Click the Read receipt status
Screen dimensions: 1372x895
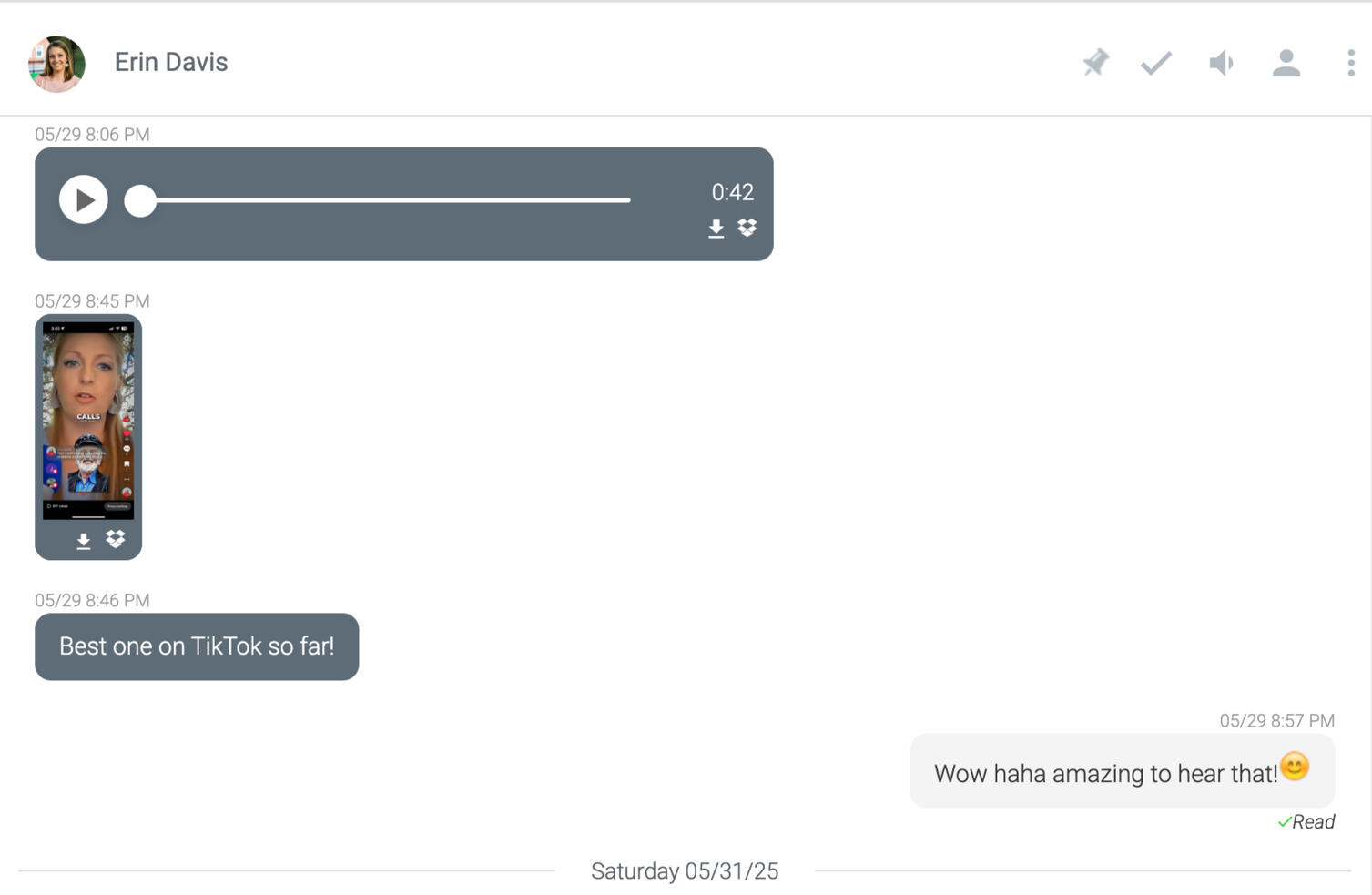click(1306, 822)
